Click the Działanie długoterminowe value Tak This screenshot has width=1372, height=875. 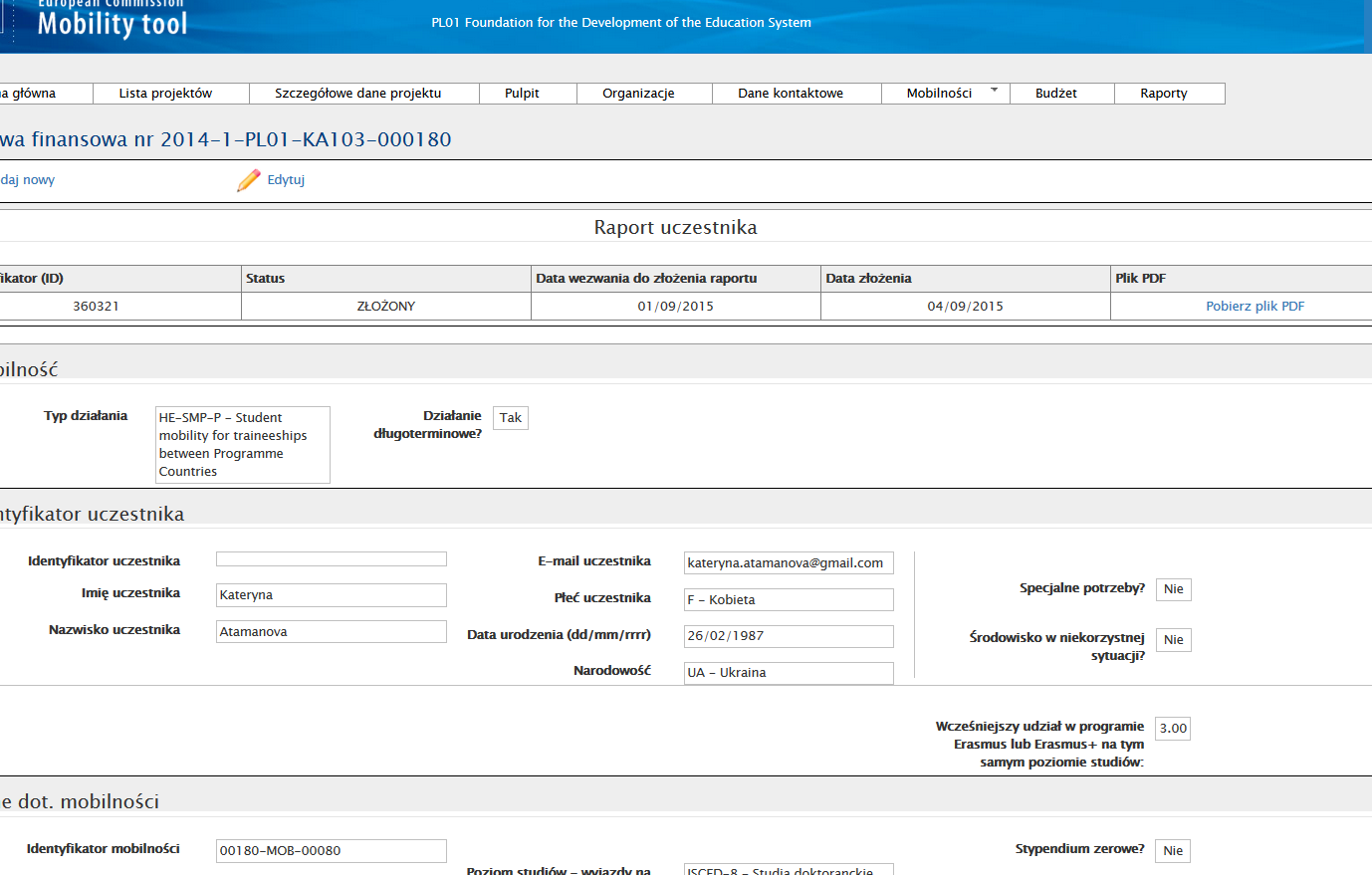coord(511,418)
